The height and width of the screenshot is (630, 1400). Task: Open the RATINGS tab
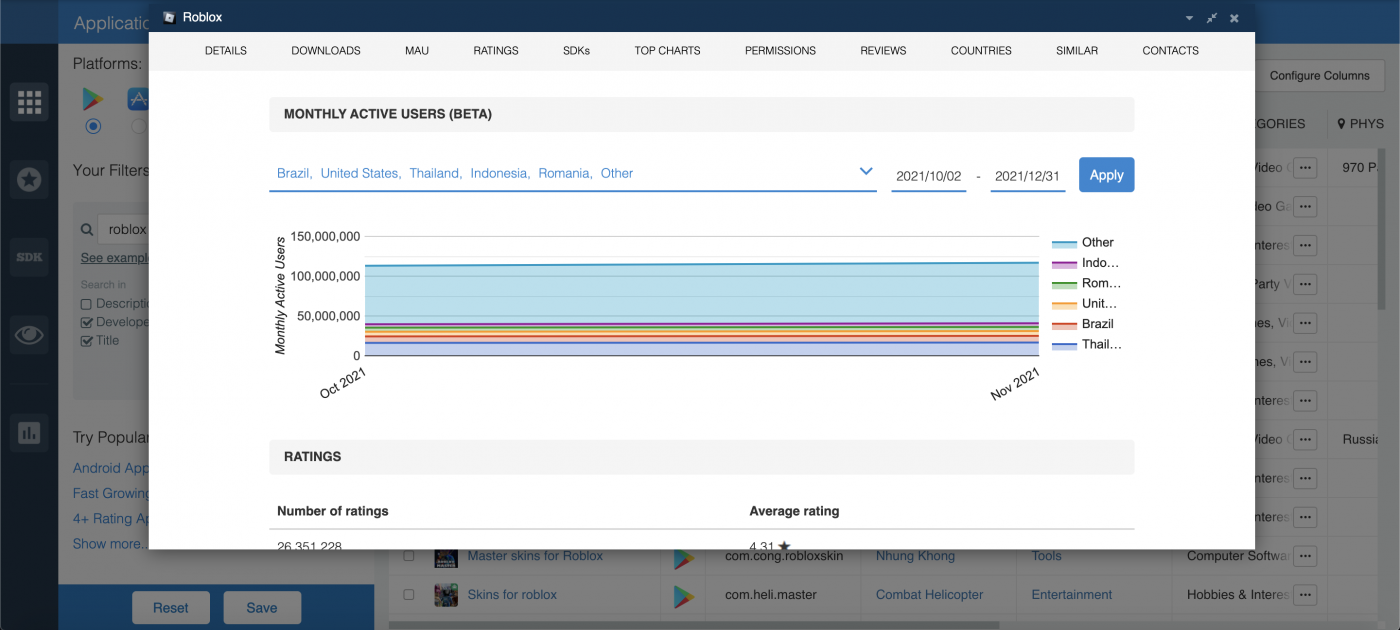point(496,50)
